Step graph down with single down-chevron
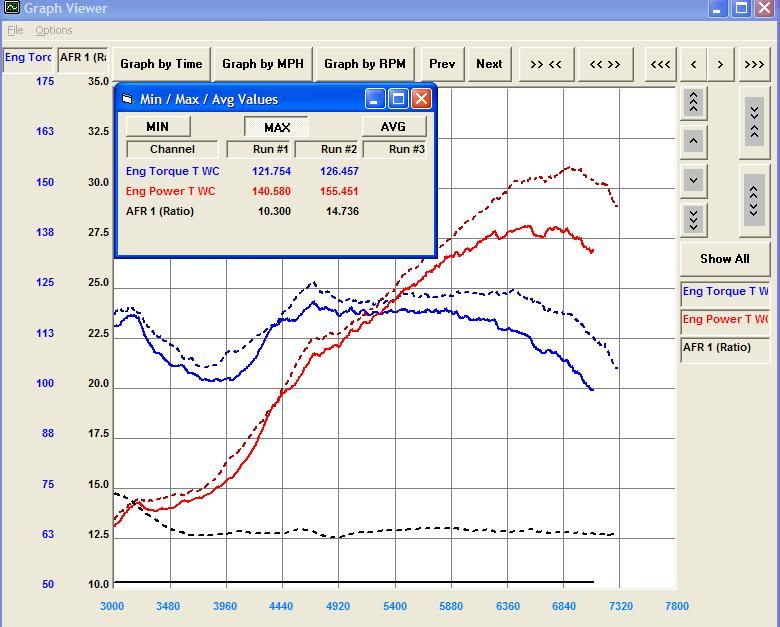 [693, 180]
